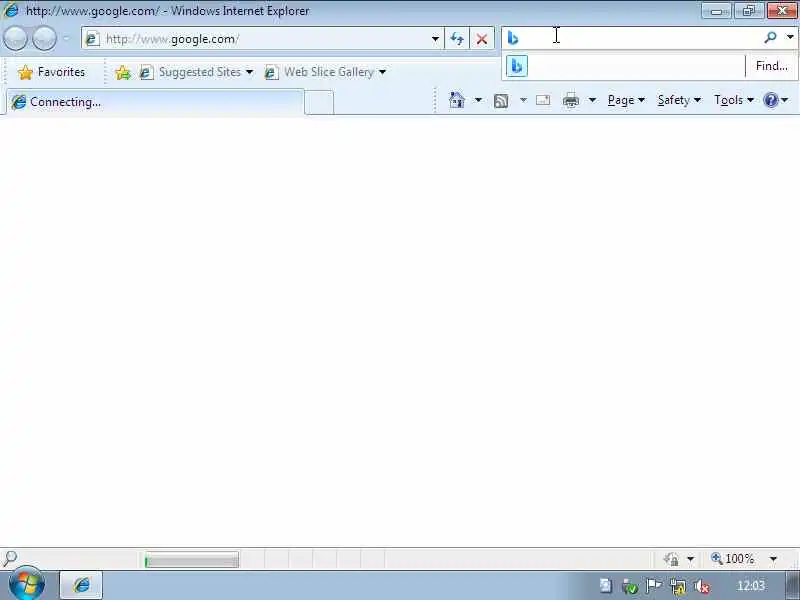Viewport: 800px width, 600px height.
Task: Expand the security zone dropdown in status bar
Action: pos(690,559)
